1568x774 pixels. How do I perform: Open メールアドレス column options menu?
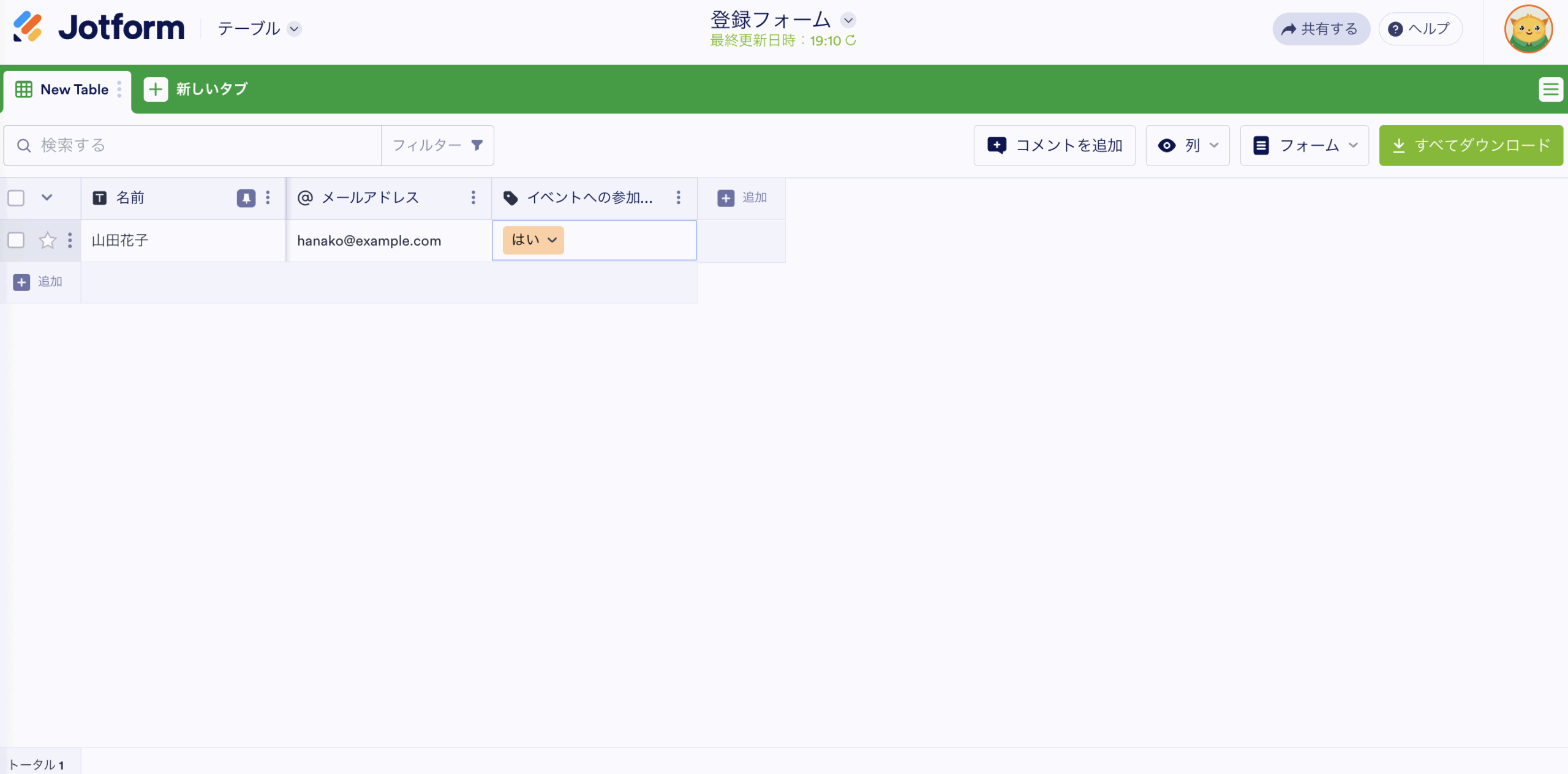(x=473, y=197)
